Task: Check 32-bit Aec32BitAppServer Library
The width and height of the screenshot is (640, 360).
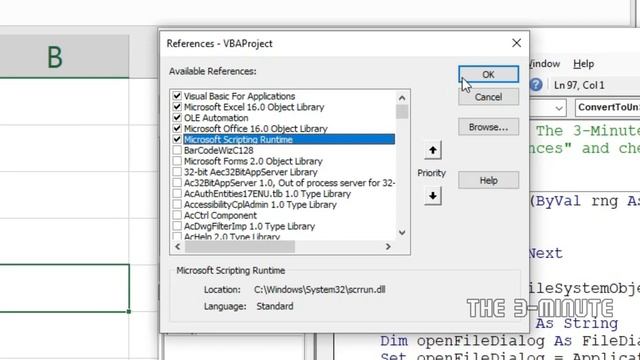Action: pyautogui.click(x=177, y=172)
